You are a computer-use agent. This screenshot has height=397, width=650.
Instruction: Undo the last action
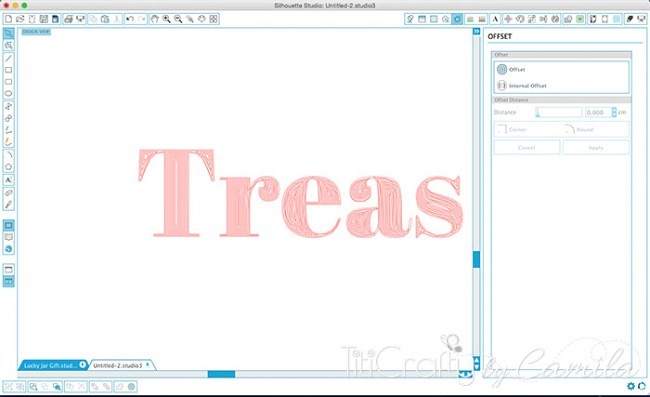130,19
